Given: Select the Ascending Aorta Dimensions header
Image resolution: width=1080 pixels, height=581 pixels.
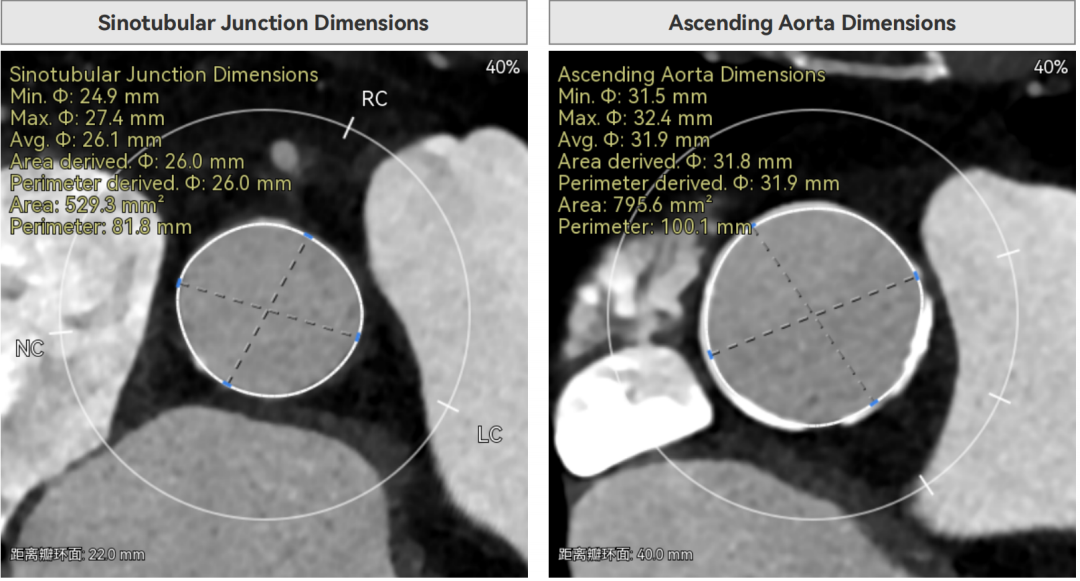Looking at the screenshot, I should (812, 23).
